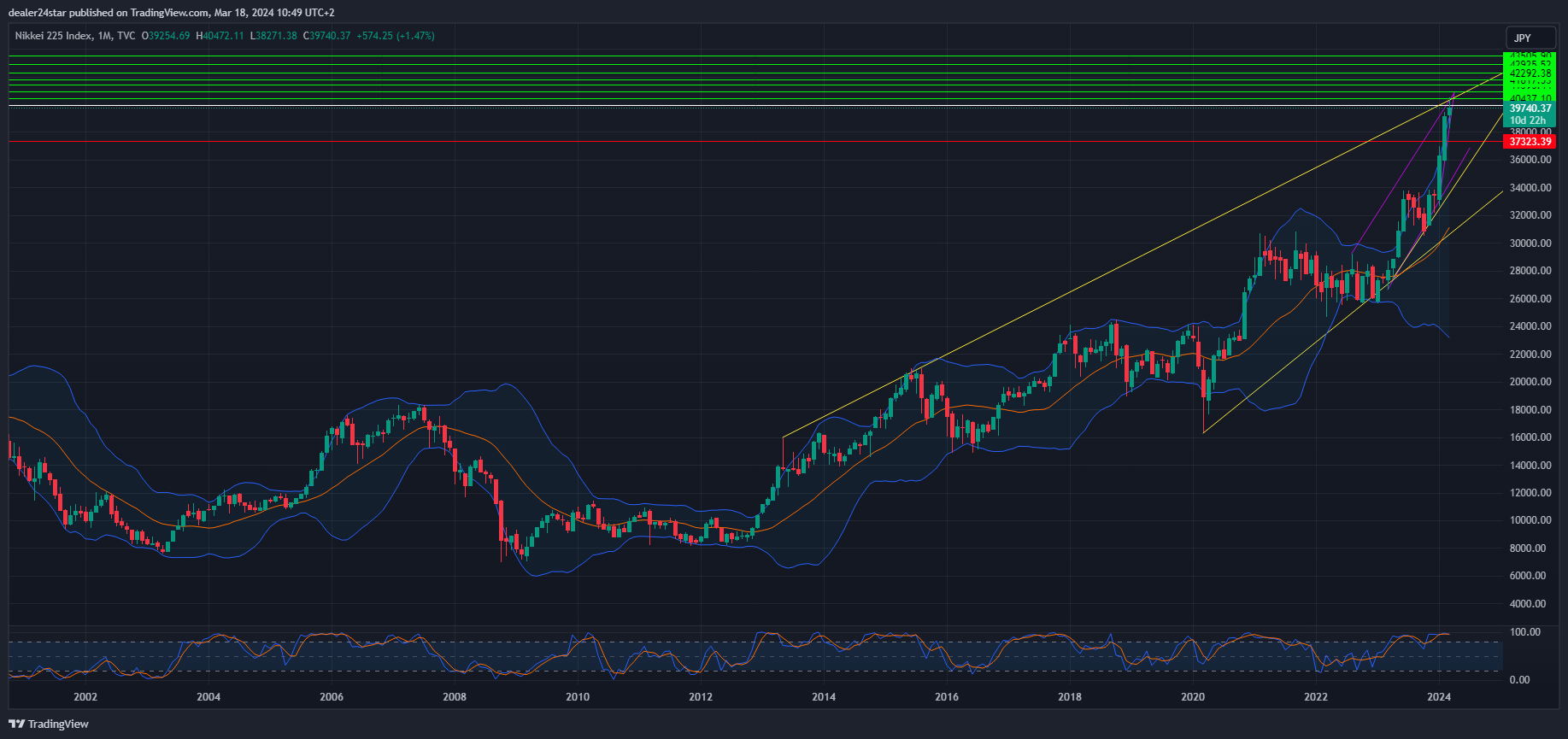This screenshot has width=1568, height=739.
Task: Click the 2002 time axis label
Action: point(85,697)
